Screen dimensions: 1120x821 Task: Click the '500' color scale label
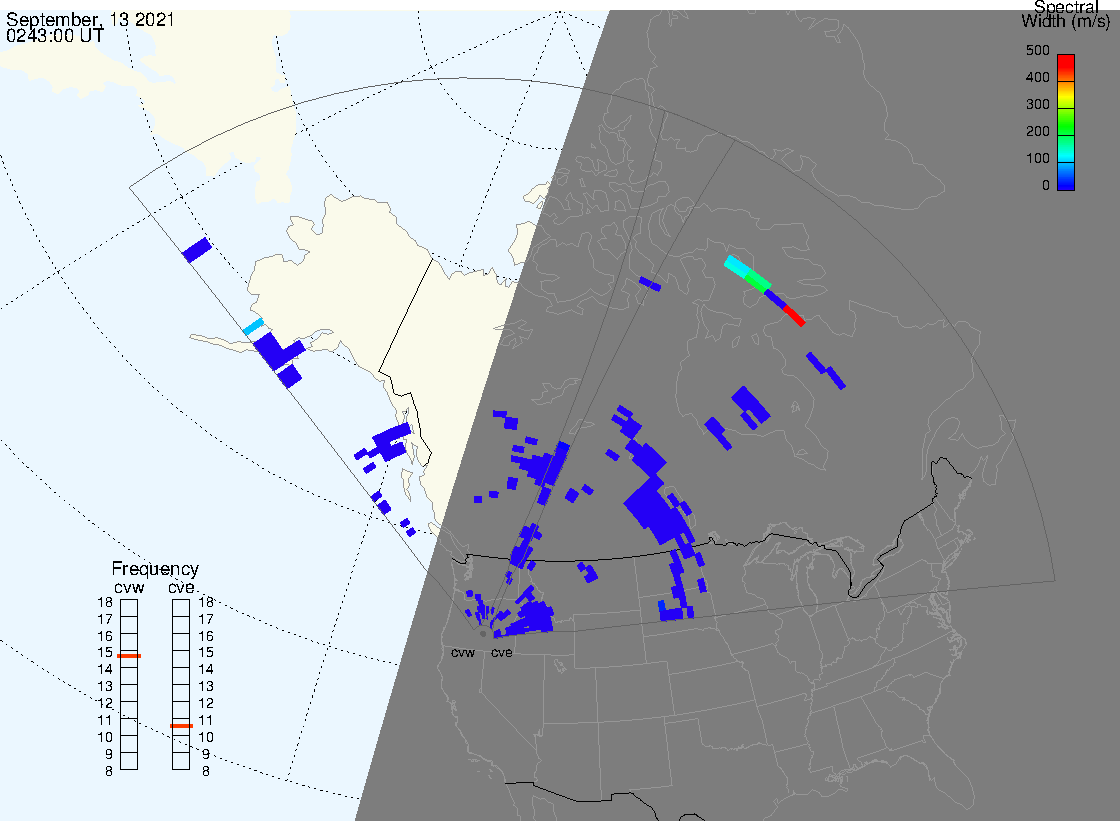[1037, 50]
